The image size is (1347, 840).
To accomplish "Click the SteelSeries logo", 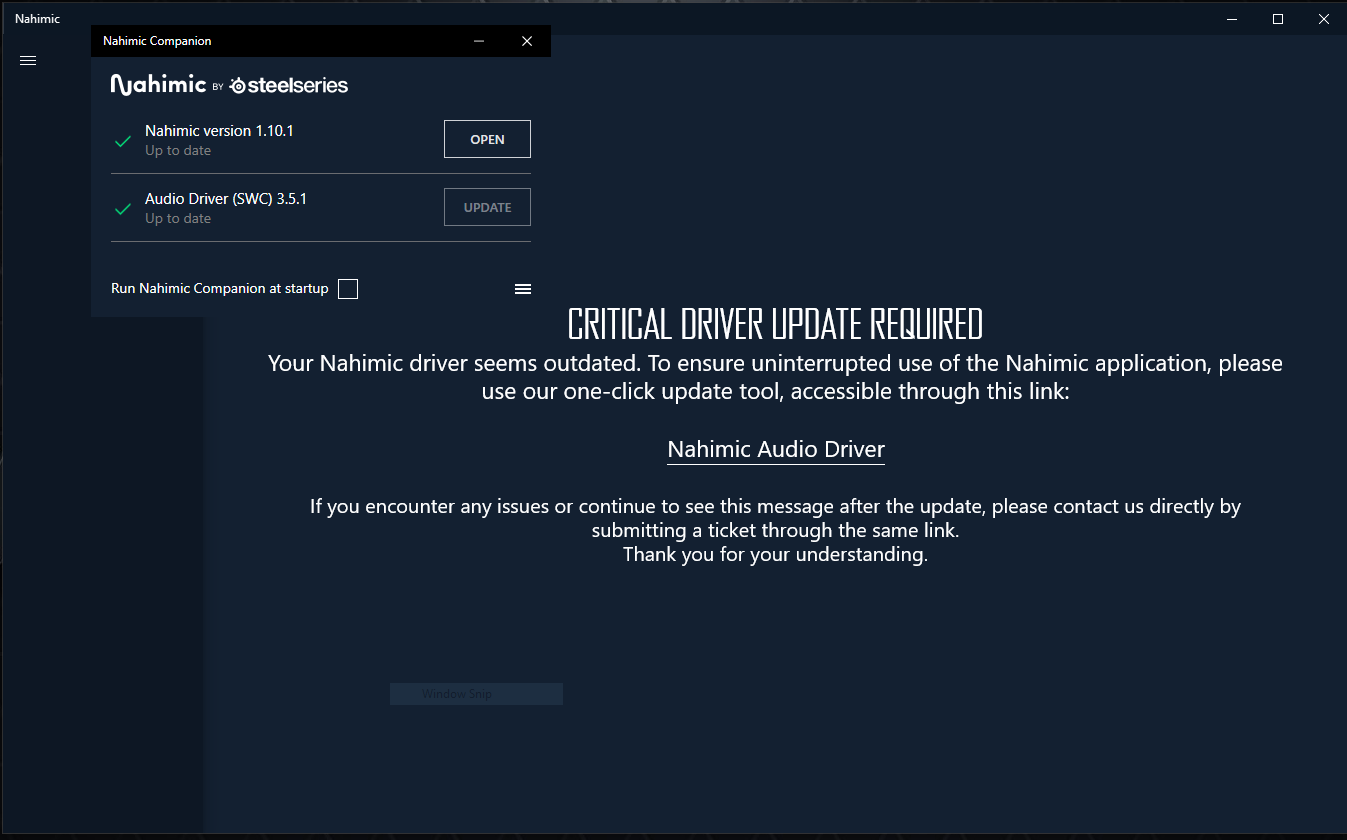I will click(x=289, y=86).
